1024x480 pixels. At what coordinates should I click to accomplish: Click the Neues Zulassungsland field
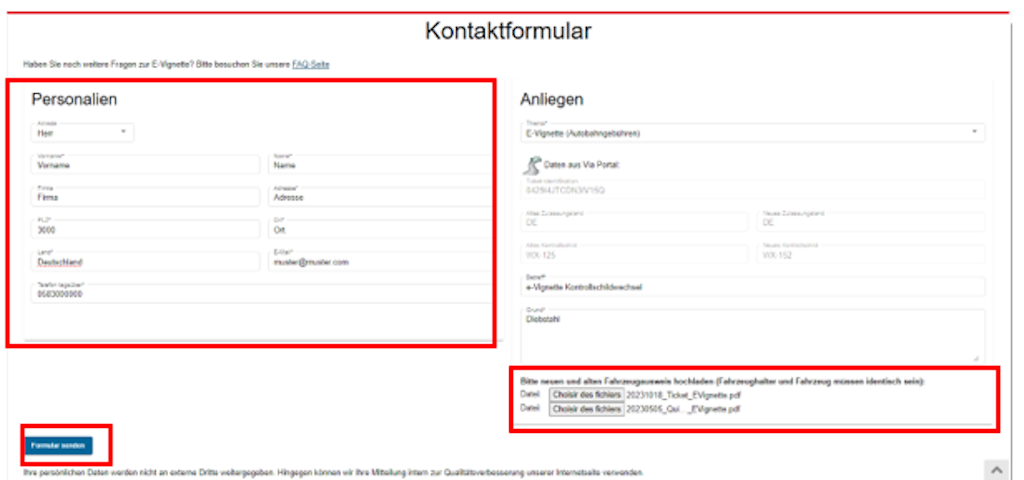(871, 222)
